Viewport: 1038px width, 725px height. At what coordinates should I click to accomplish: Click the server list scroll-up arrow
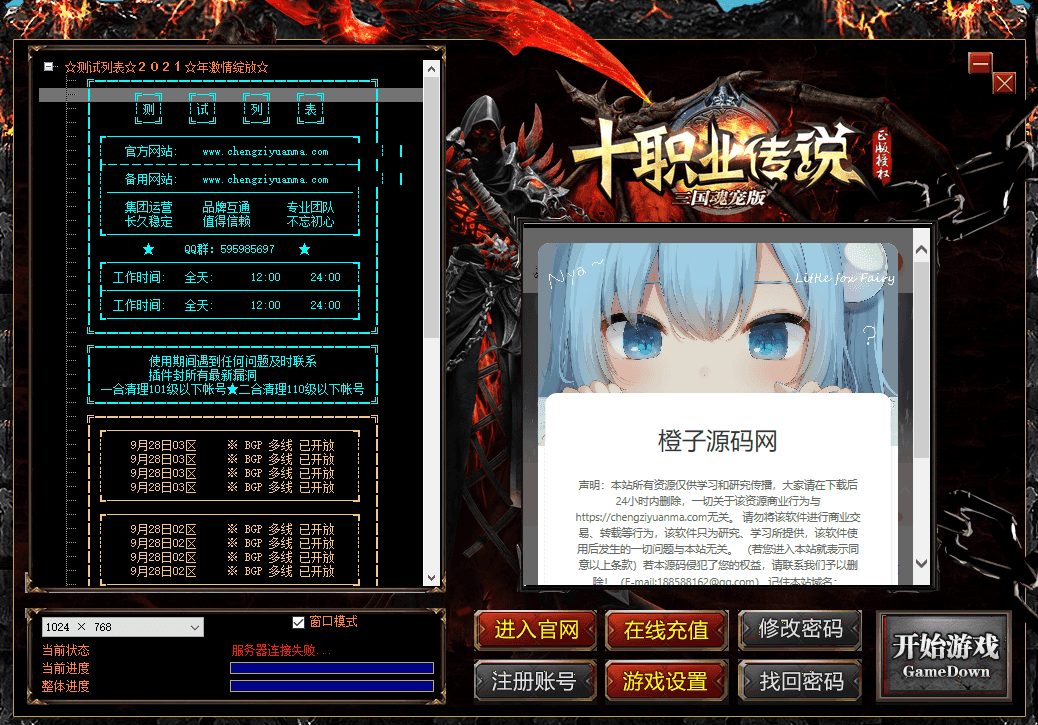431,69
